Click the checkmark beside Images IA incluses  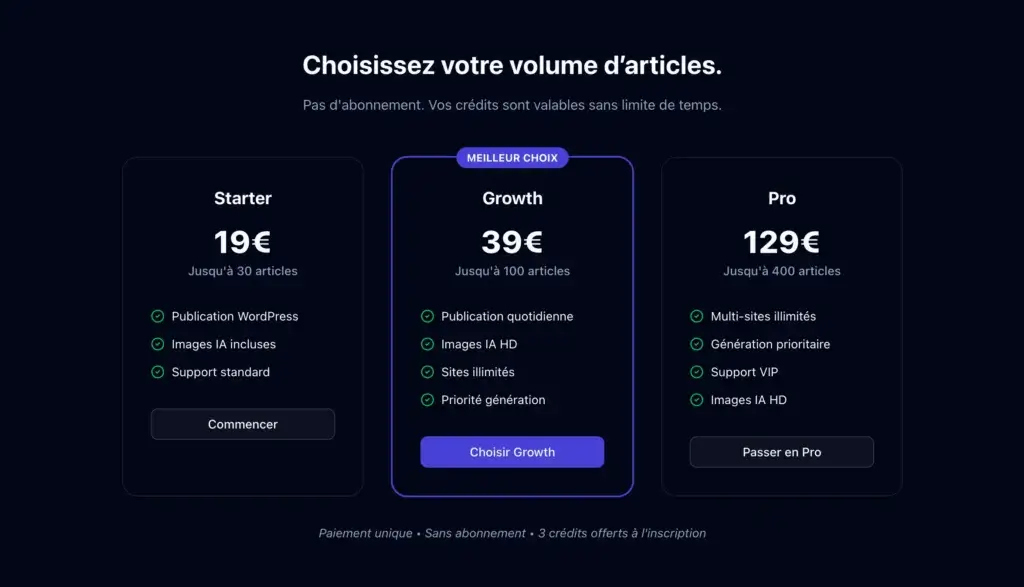click(x=158, y=344)
